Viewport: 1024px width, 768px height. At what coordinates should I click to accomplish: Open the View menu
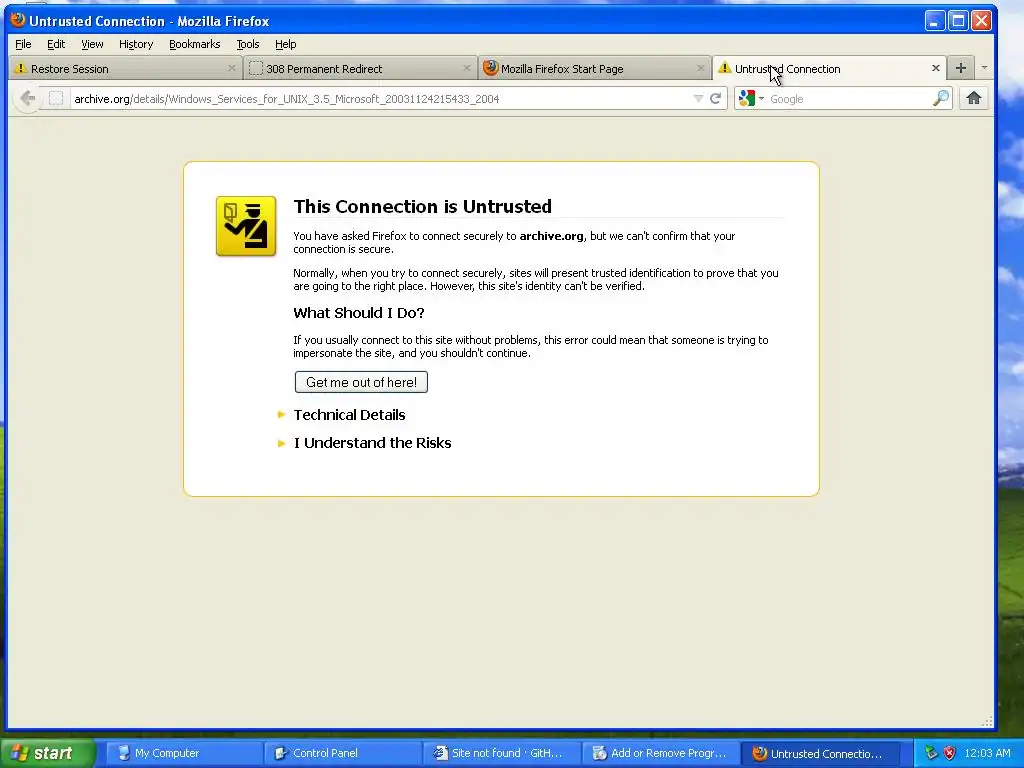click(x=92, y=44)
